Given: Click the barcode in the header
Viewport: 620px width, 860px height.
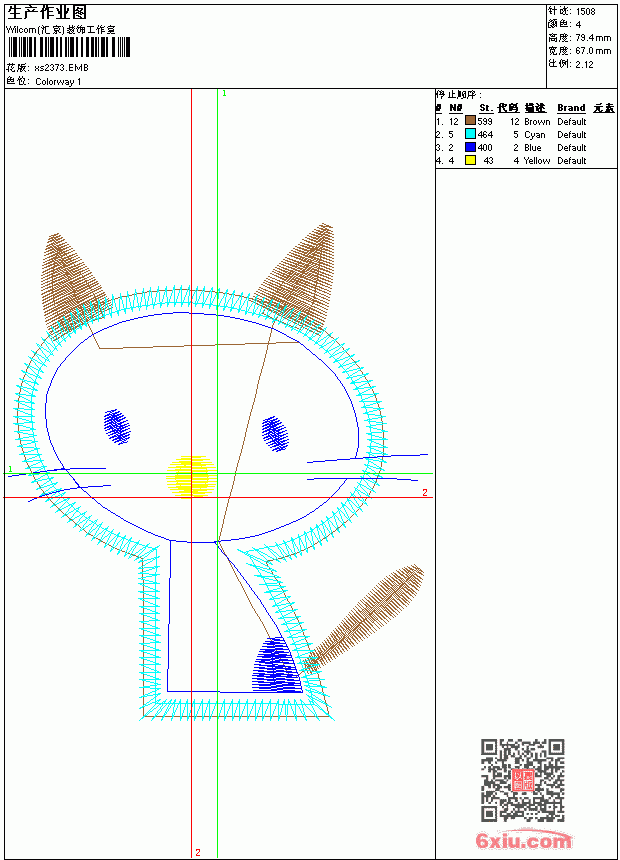Looking at the screenshot, I should (x=69, y=48).
